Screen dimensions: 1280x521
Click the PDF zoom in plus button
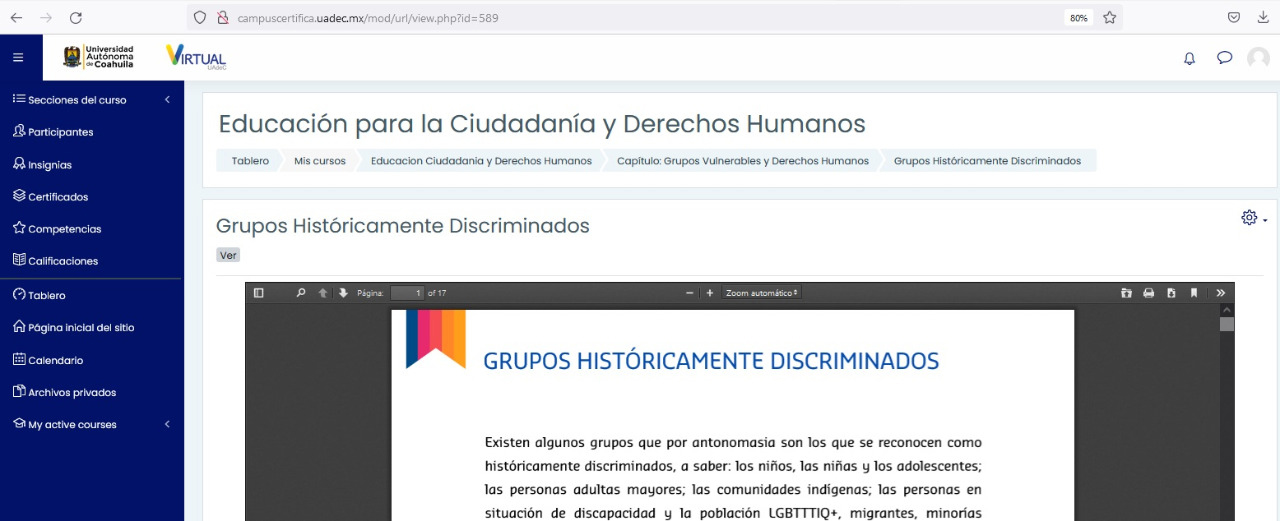click(x=710, y=293)
